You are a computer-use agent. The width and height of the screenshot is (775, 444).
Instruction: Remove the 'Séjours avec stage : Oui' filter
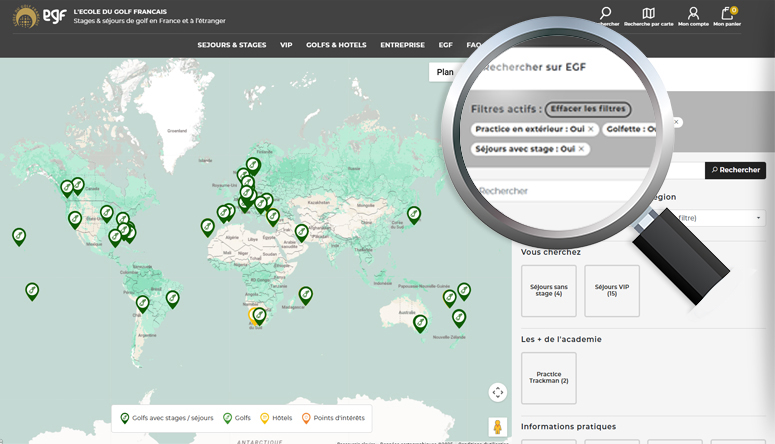click(581, 149)
